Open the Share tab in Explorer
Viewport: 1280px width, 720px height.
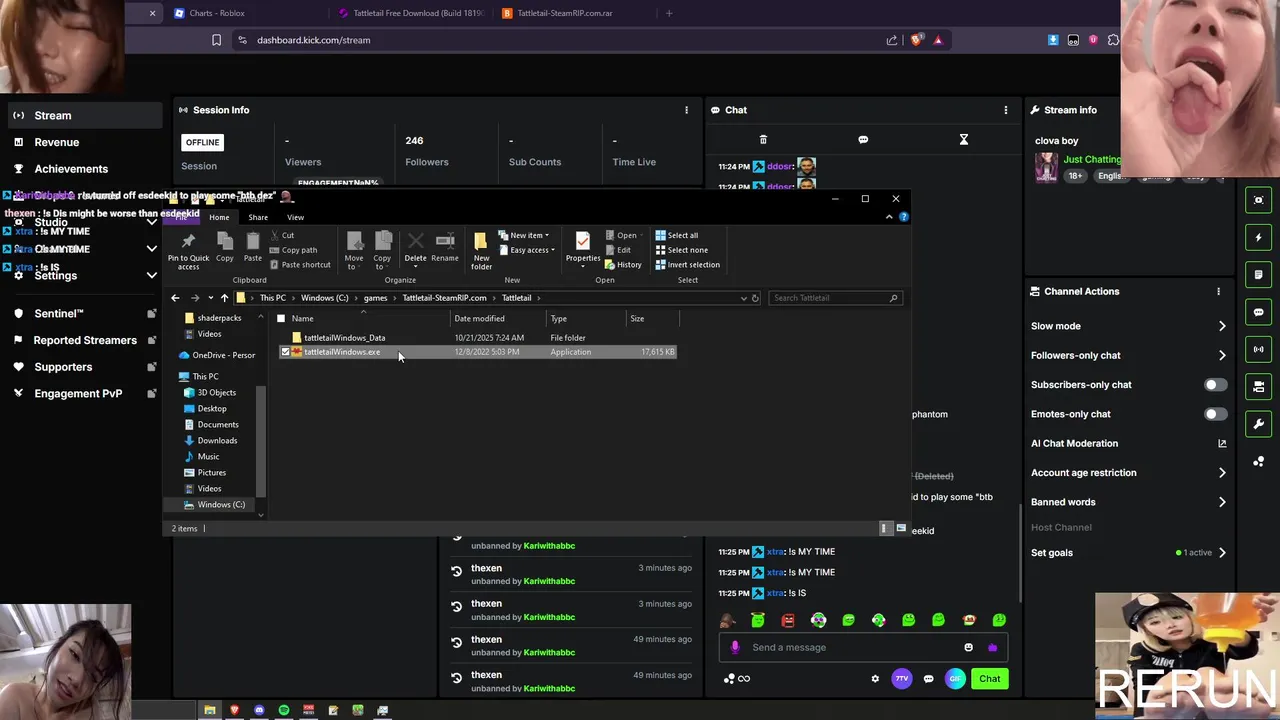click(258, 217)
